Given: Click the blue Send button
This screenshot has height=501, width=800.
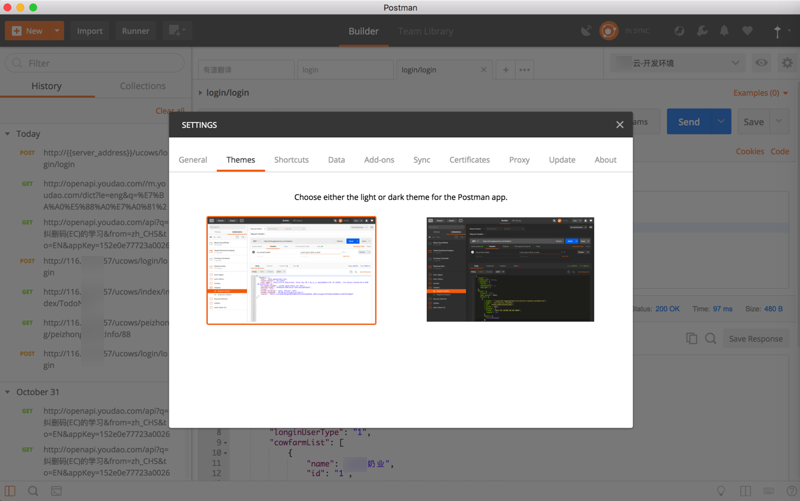Looking at the screenshot, I should point(689,121).
